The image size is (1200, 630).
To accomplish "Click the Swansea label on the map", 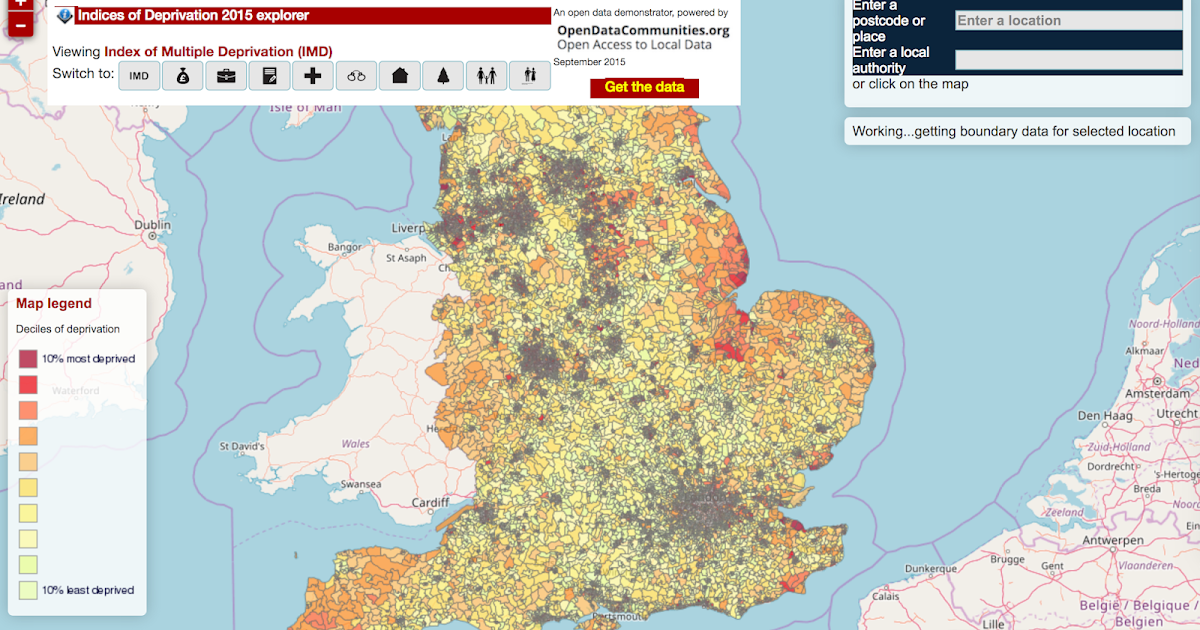I will 360,484.
